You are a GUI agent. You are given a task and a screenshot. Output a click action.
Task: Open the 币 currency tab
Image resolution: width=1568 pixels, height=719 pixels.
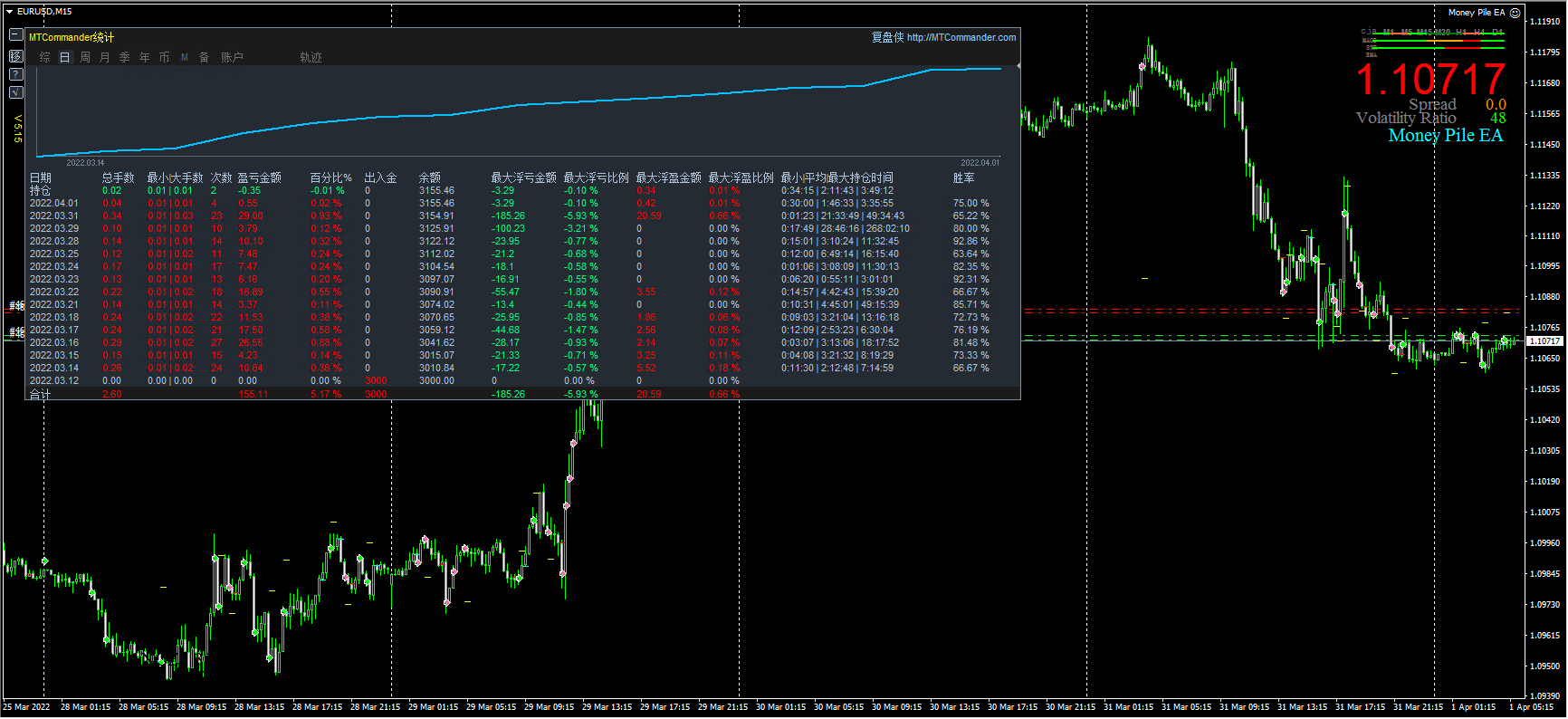tap(165, 57)
